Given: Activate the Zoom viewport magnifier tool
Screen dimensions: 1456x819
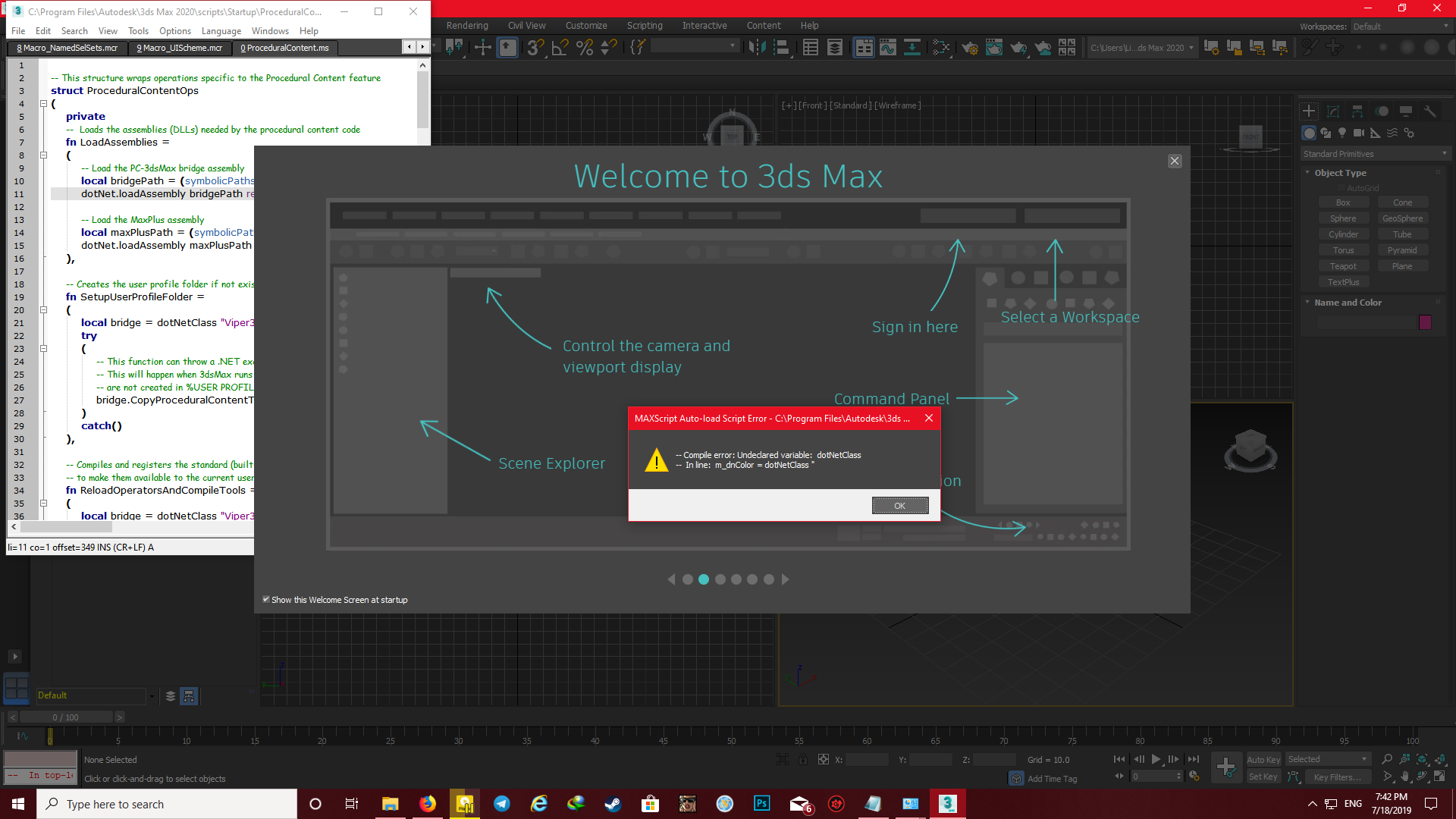Looking at the screenshot, I should [1387, 759].
